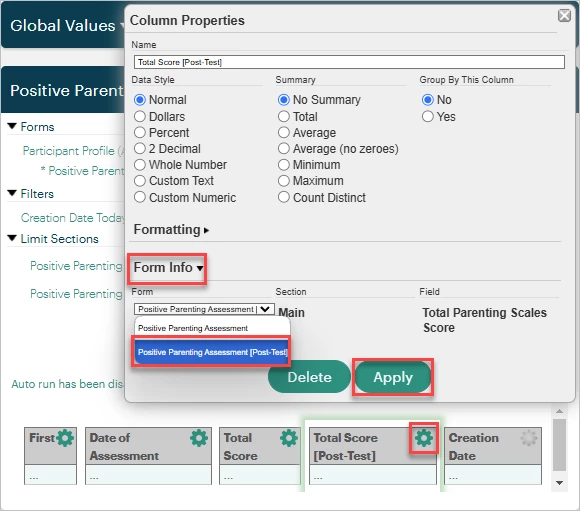Select Custom Numeric data style

140,197
